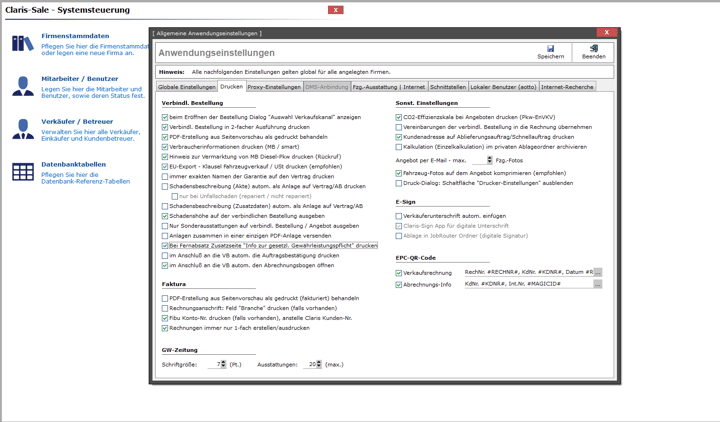Open Fzg.-Ausstattung | Internet tab
Screen dimensions: 720x422
(388, 87)
